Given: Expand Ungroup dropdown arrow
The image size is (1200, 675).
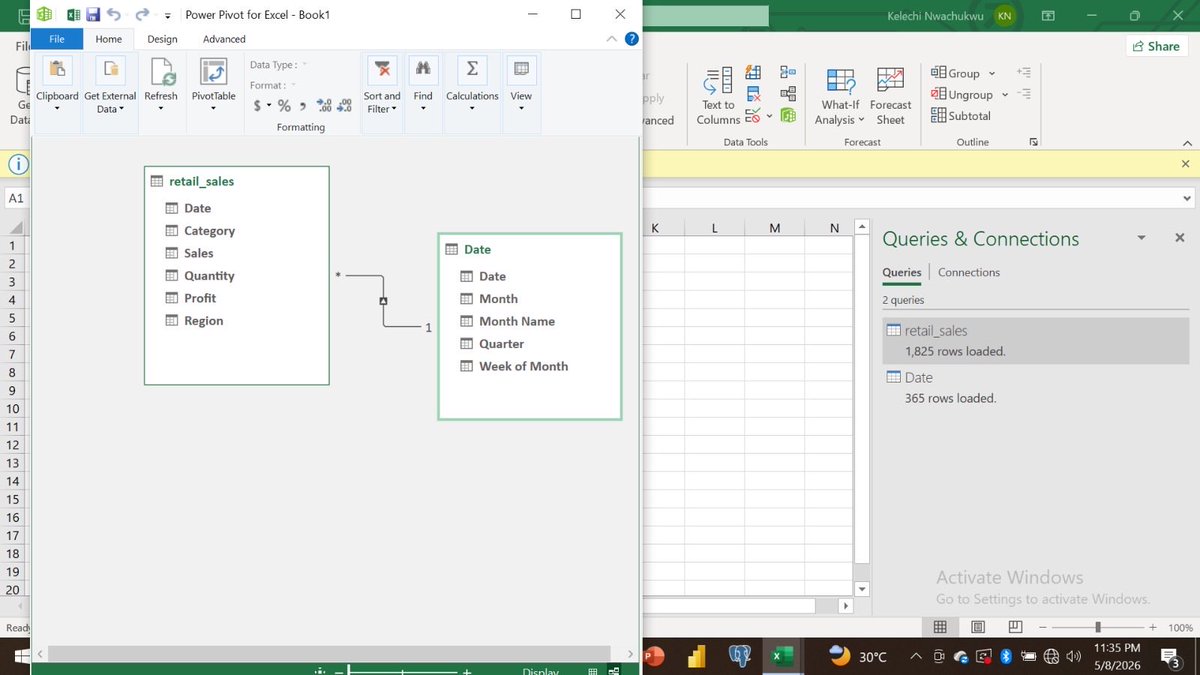Looking at the screenshot, I should point(1004,95).
